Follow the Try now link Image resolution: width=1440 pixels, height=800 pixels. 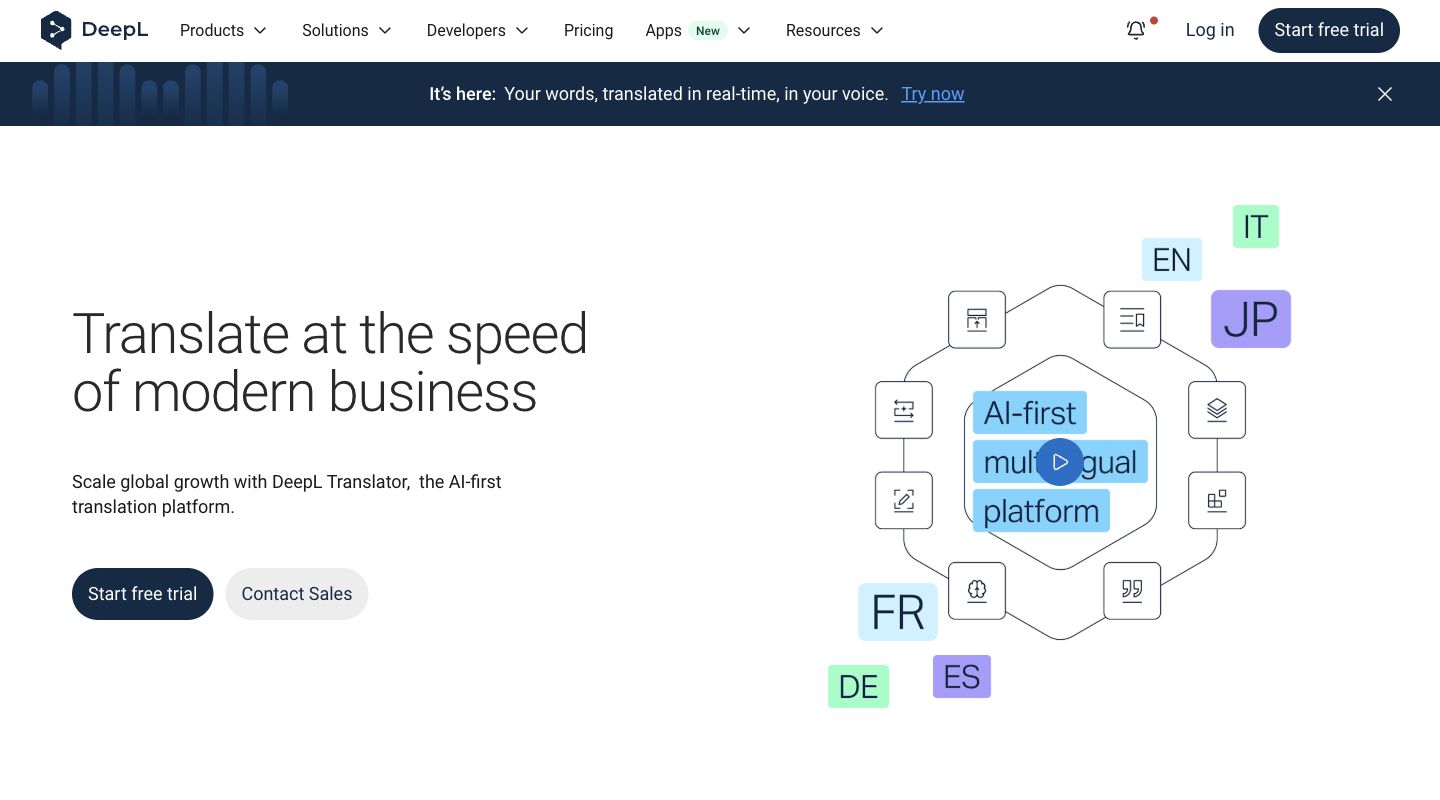pyautogui.click(x=933, y=94)
